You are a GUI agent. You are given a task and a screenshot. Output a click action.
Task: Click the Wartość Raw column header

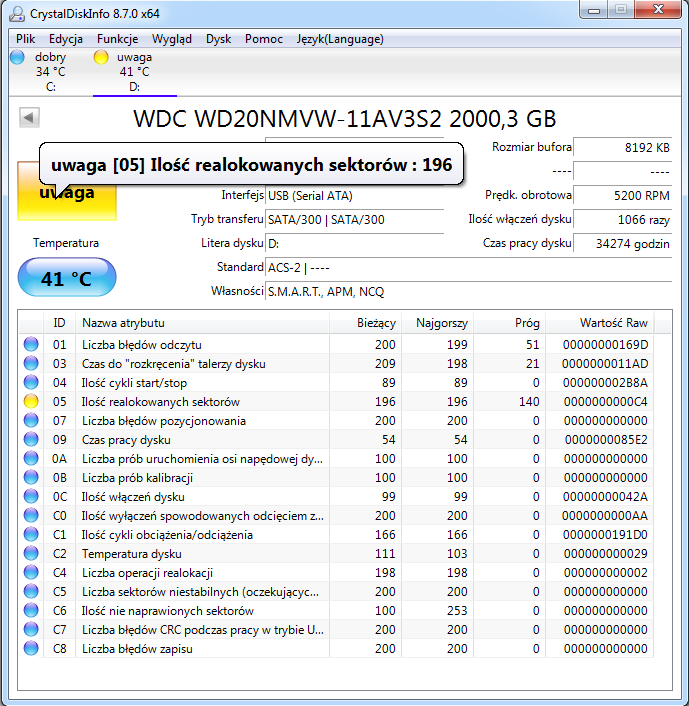click(599, 322)
